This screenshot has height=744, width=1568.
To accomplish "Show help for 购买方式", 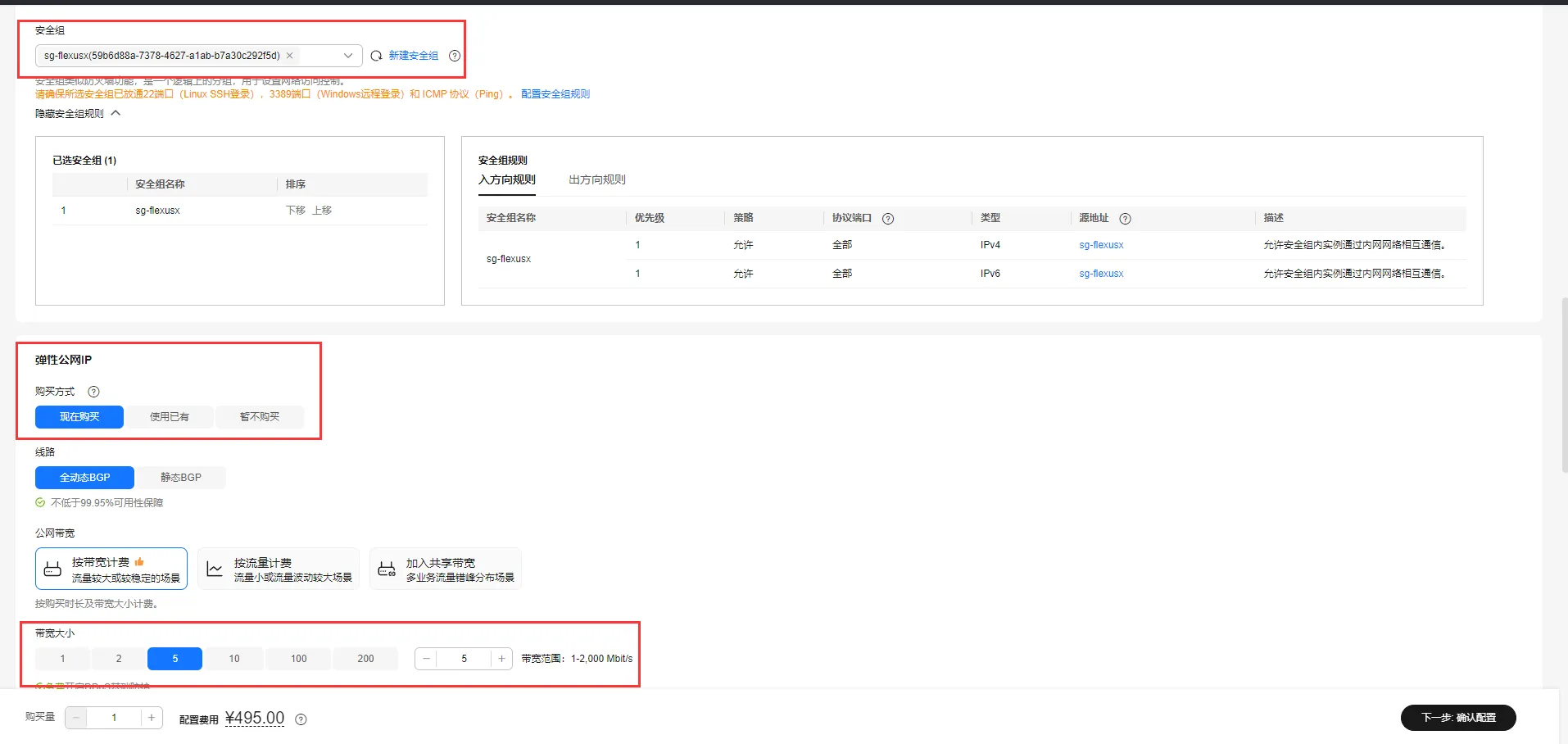I will (93, 392).
